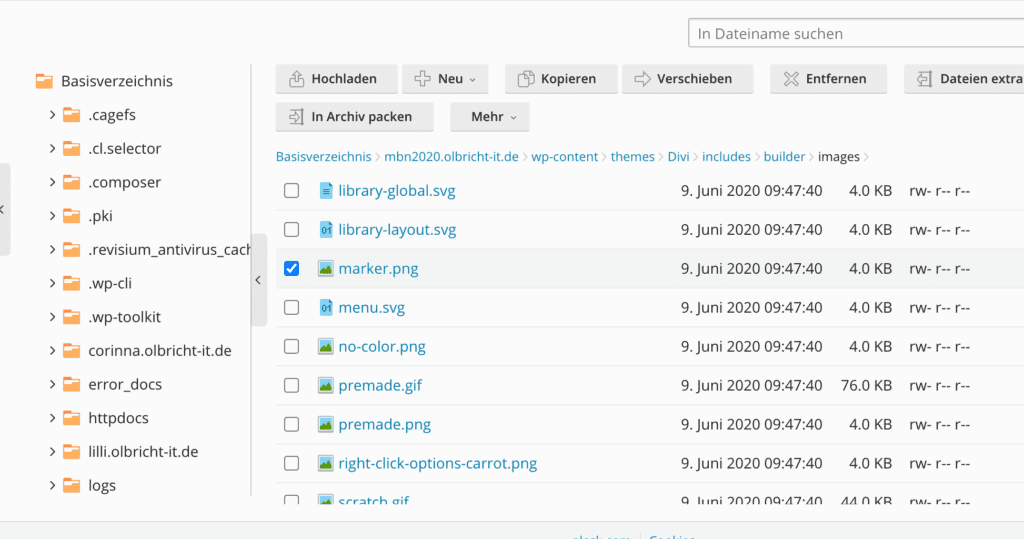Select the no-color.png checkbox
Image resolution: width=1024 pixels, height=539 pixels.
pos(292,347)
